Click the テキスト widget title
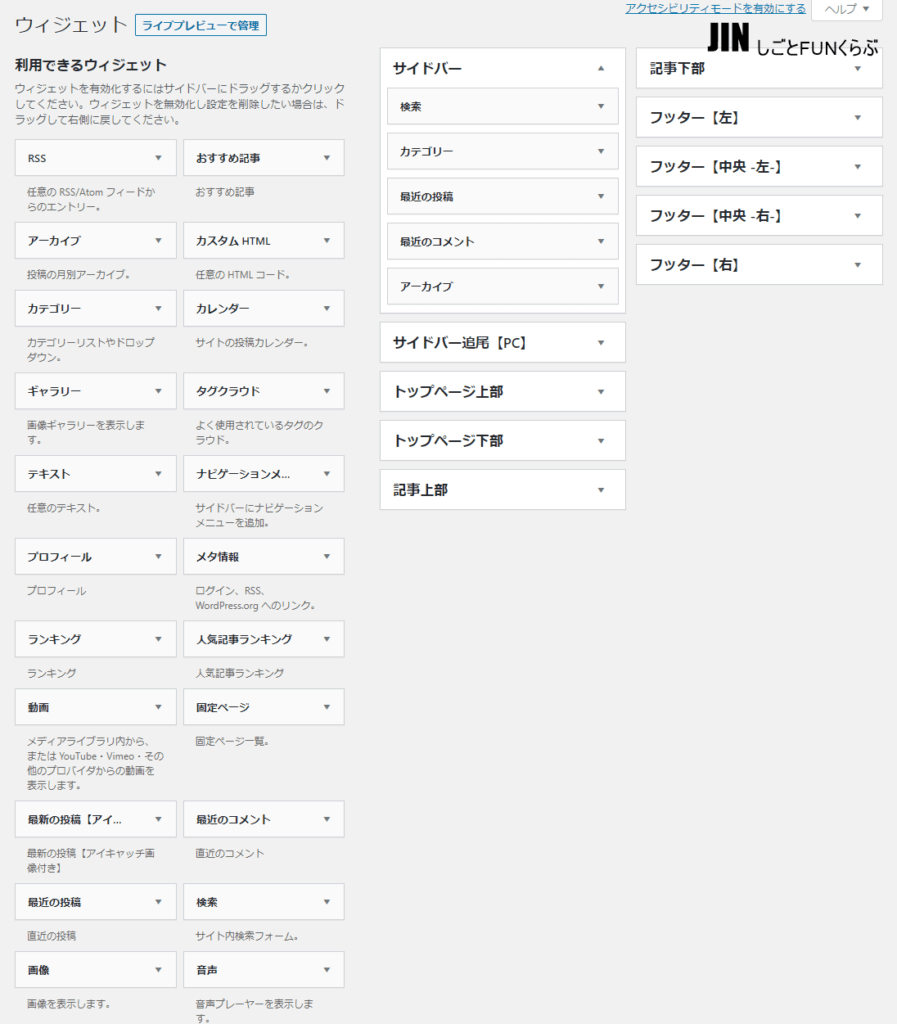 click(x=49, y=474)
